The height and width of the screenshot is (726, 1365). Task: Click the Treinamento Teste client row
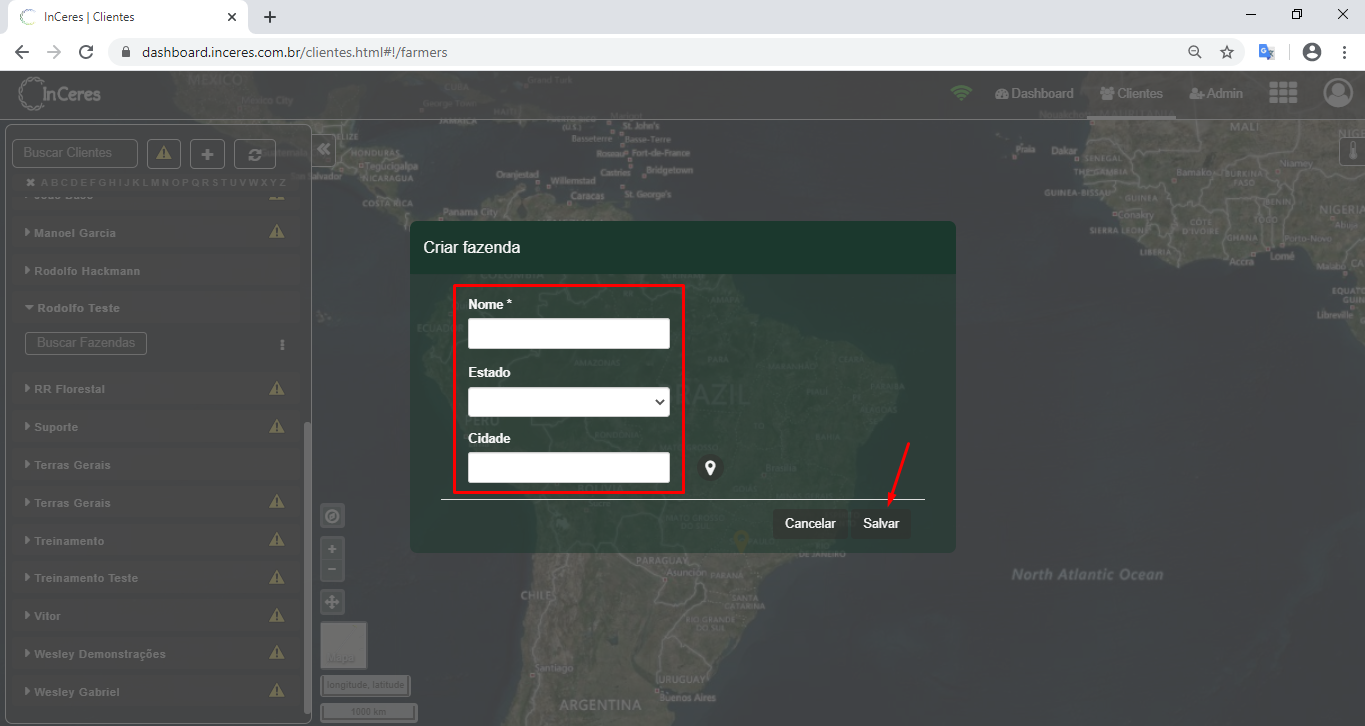[155, 577]
